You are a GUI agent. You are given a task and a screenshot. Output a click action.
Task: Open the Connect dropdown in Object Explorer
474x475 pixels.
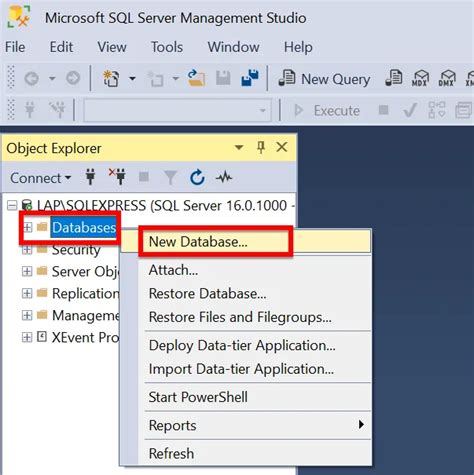[x=40, y=178]
